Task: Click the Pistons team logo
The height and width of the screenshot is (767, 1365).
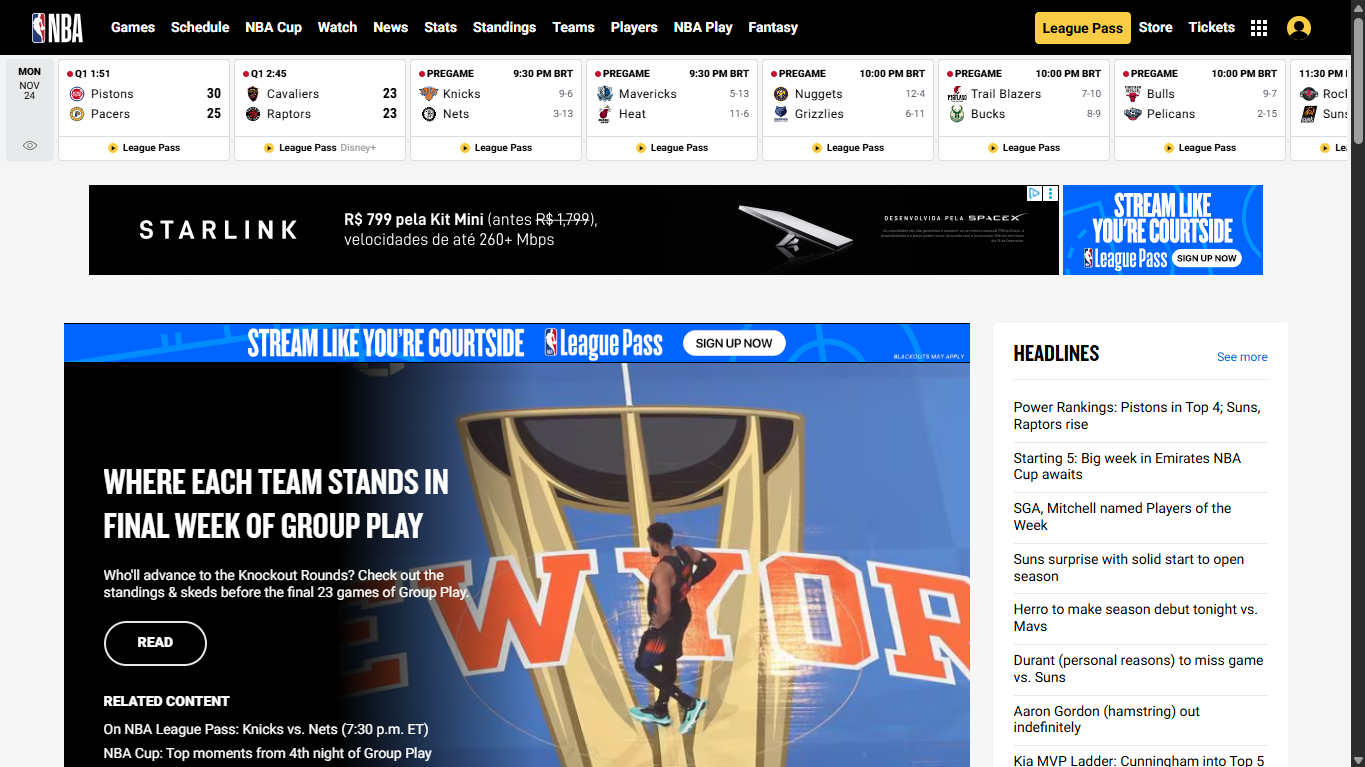Action: tap(77, 94)
